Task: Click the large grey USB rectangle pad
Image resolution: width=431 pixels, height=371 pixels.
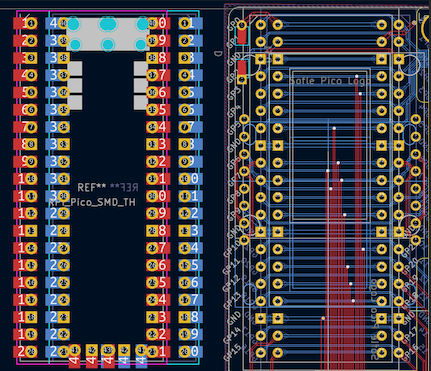Action: [x=108, y=34]
